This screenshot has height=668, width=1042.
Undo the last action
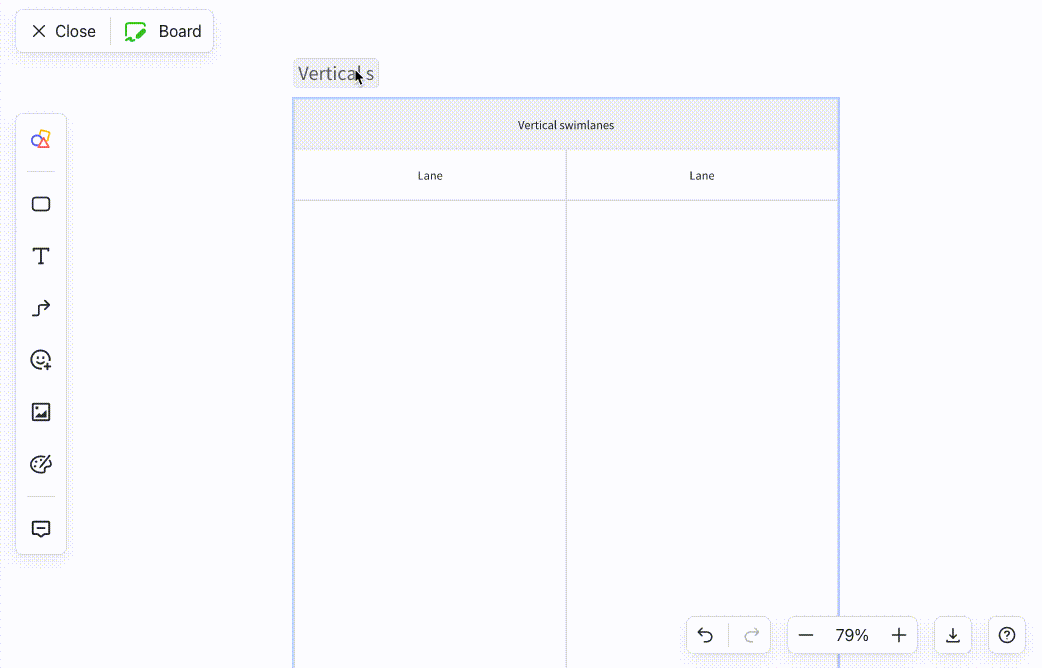pos(706,635)
